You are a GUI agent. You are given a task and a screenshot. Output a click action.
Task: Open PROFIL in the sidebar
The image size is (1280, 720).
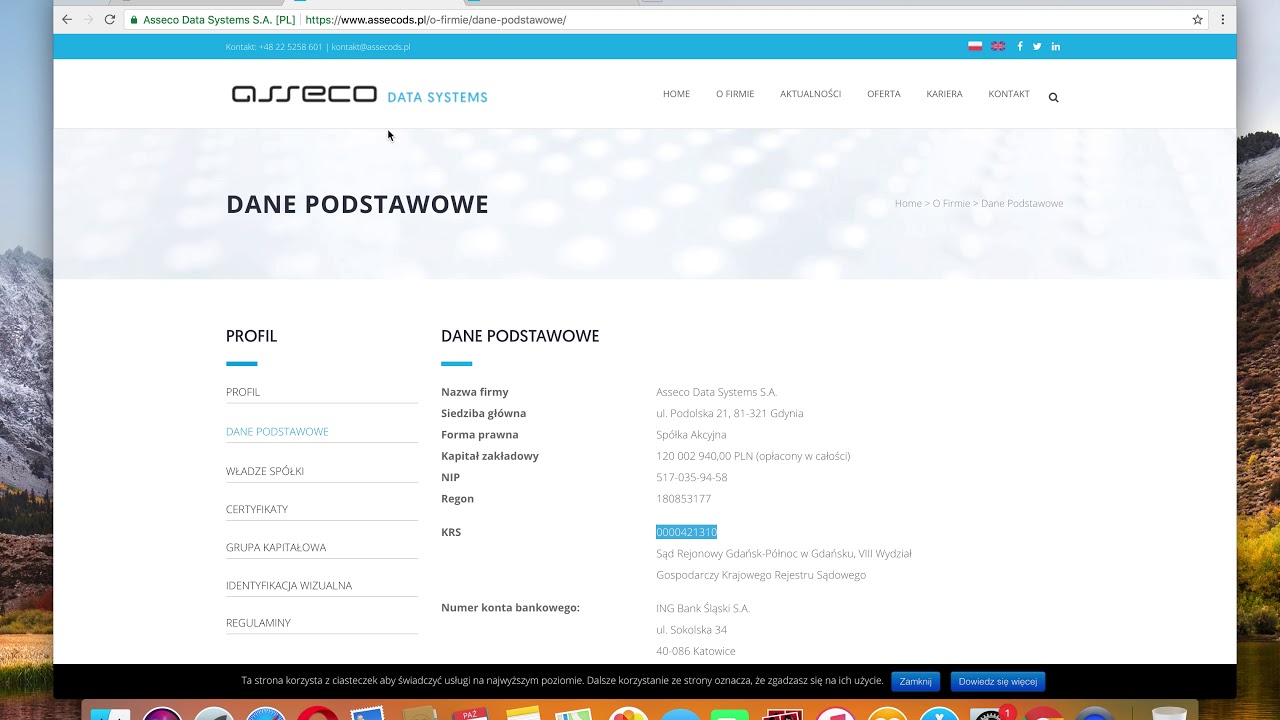243,392
